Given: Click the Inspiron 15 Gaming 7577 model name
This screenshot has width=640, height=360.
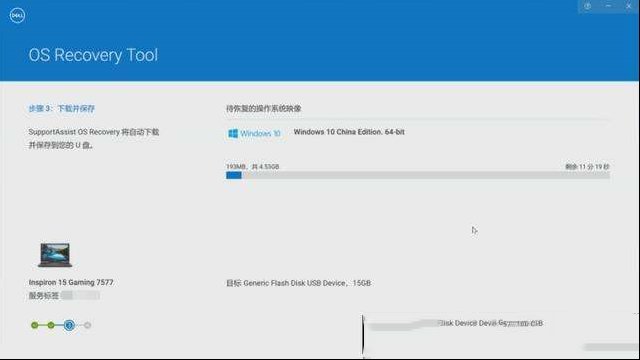Looking at the screenshot, I should [x=71, y=282].
